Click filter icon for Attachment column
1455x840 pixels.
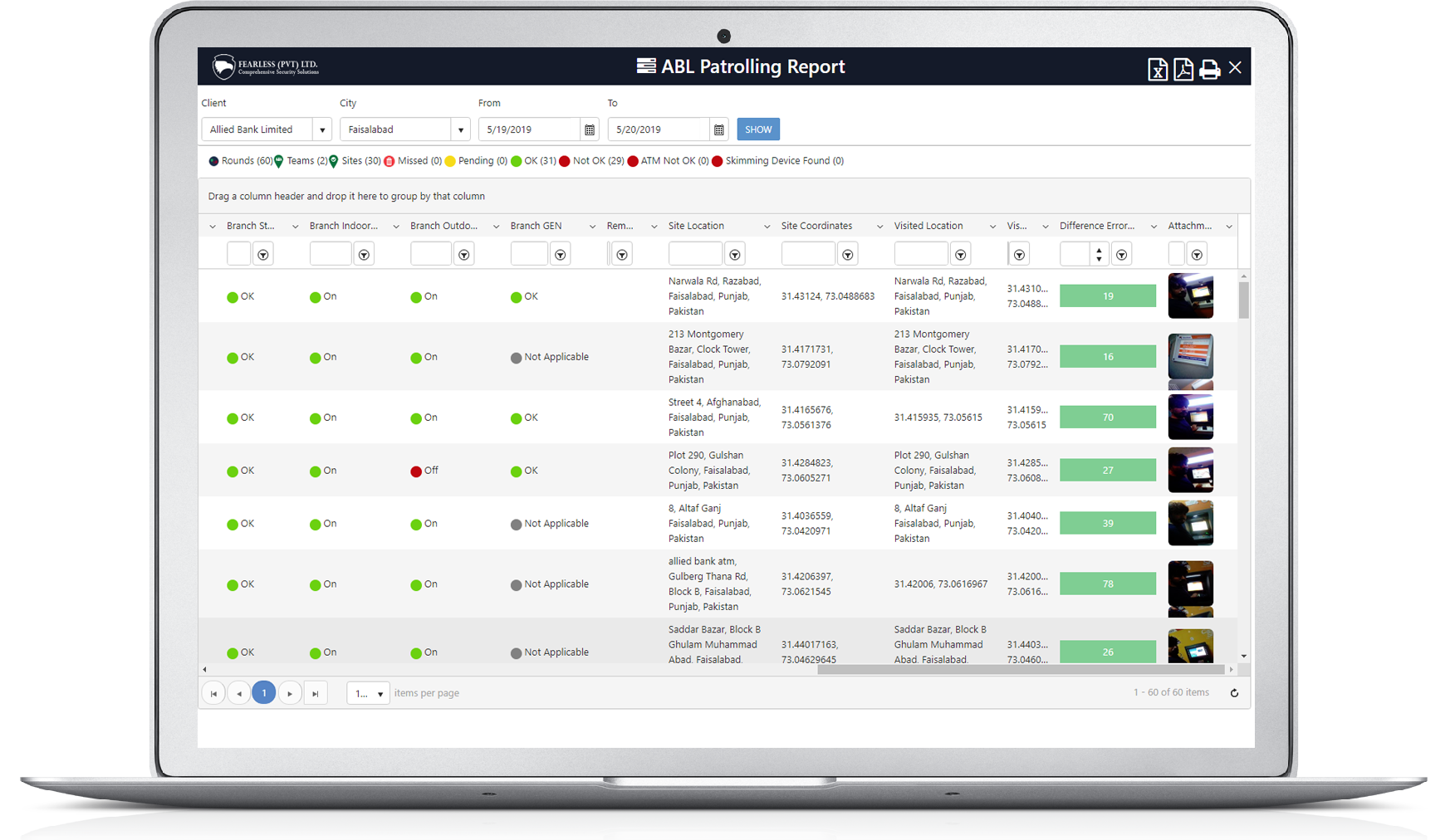1197,255
